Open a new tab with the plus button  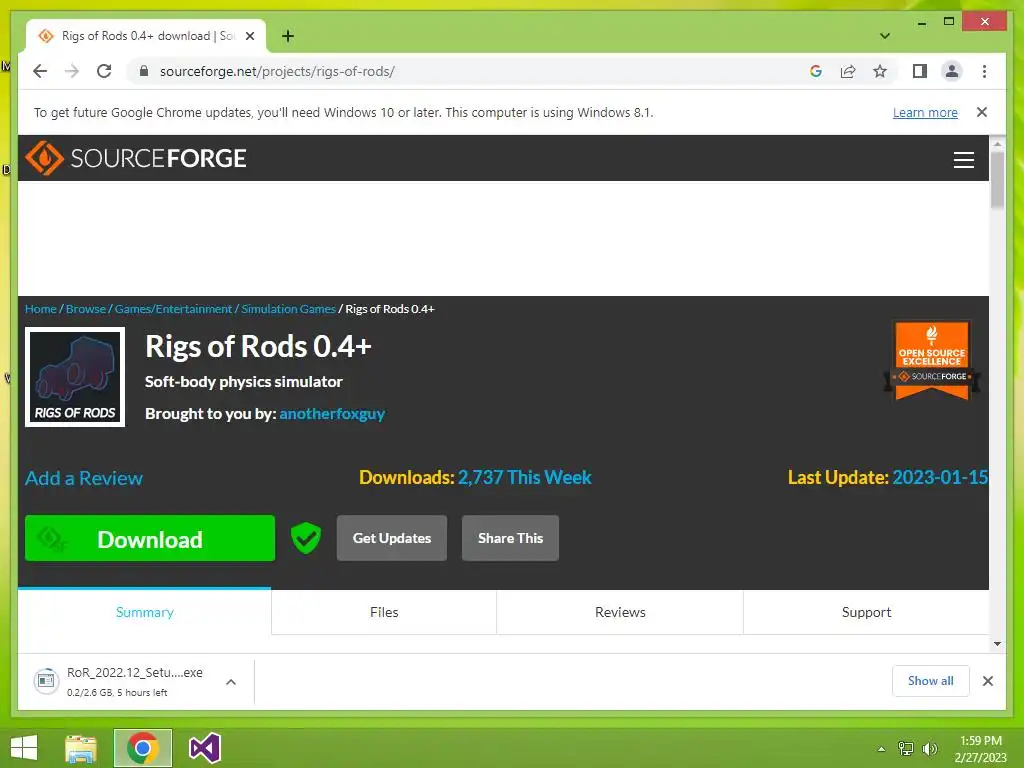287,36
